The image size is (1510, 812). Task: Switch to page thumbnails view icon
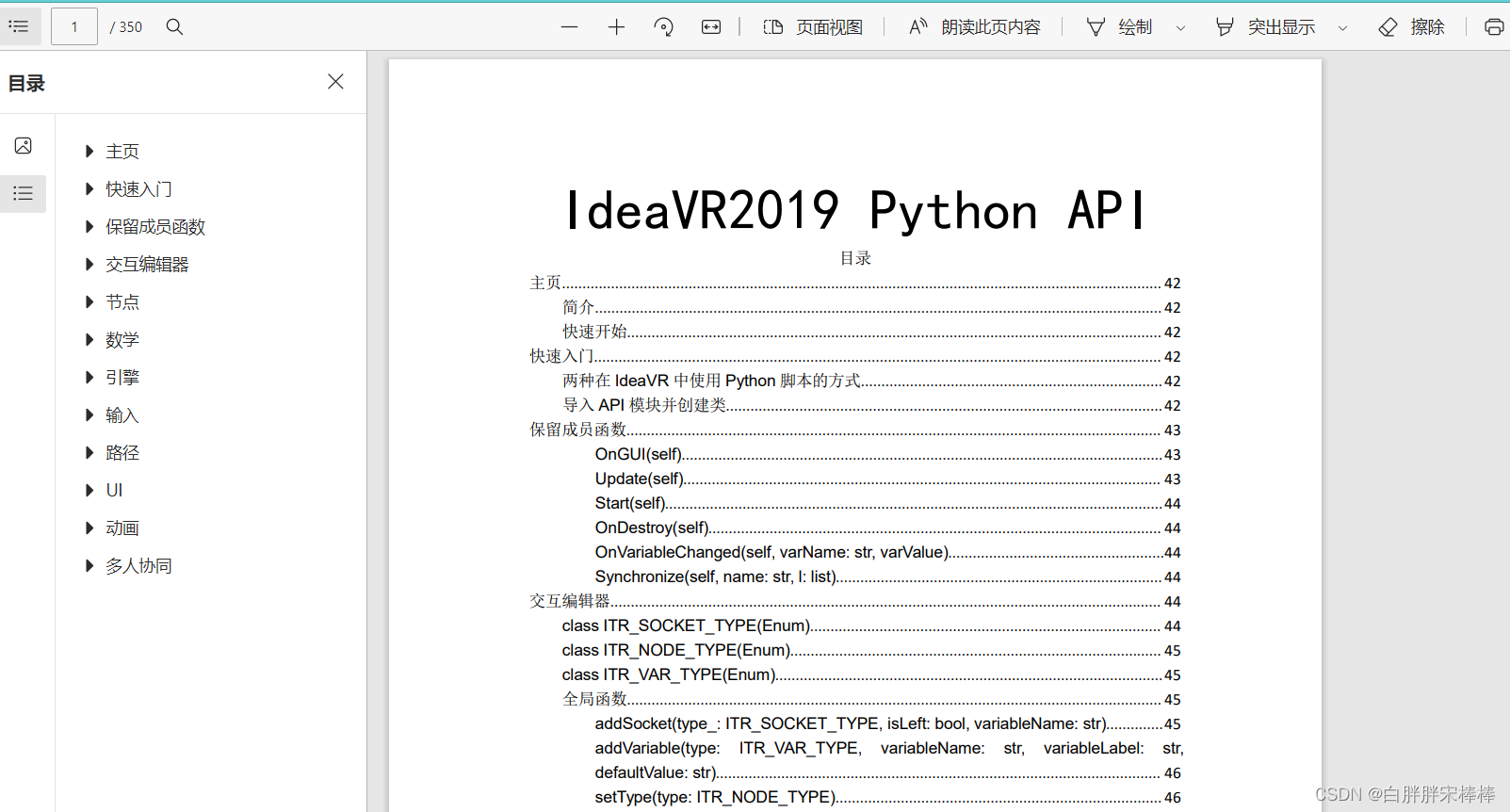tap(24, 145)
